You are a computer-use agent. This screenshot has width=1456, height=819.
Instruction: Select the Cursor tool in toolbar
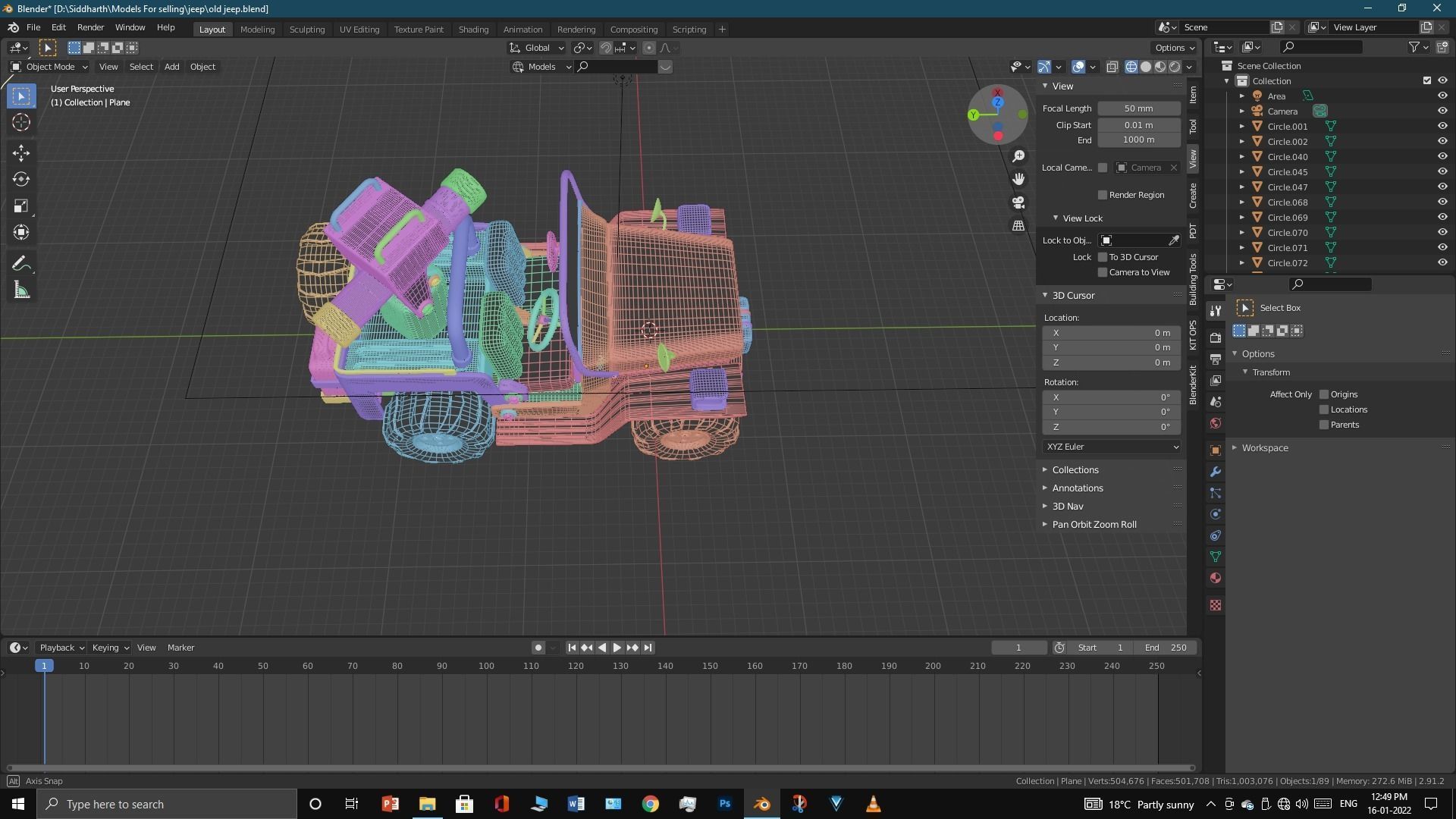(21, 122)
